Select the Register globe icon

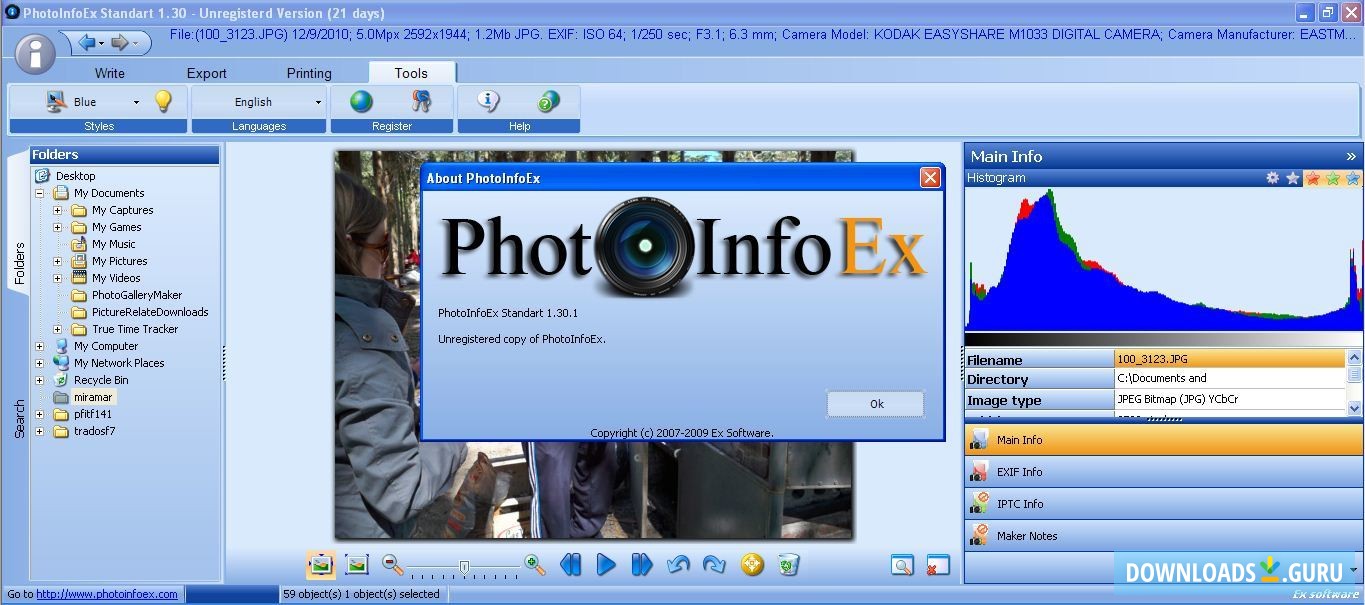pyautogui.click(x=361, y=100)
